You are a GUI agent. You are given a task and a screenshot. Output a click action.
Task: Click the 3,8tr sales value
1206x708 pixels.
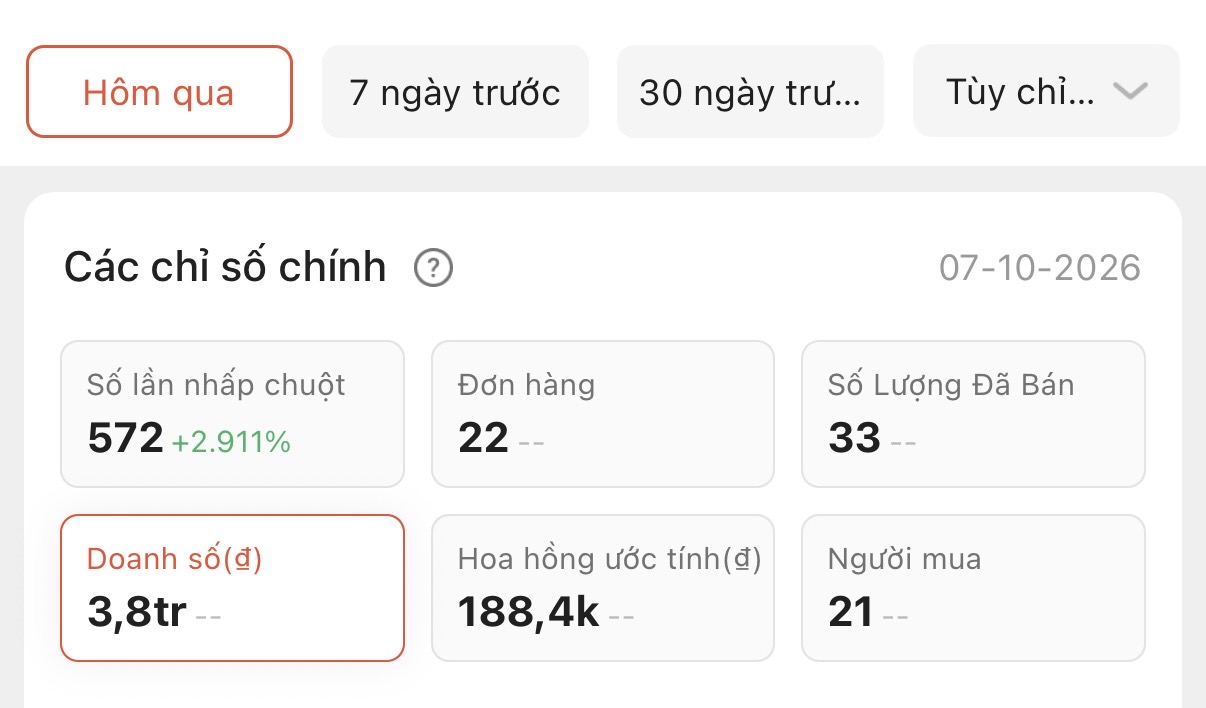tap(137, 612)
